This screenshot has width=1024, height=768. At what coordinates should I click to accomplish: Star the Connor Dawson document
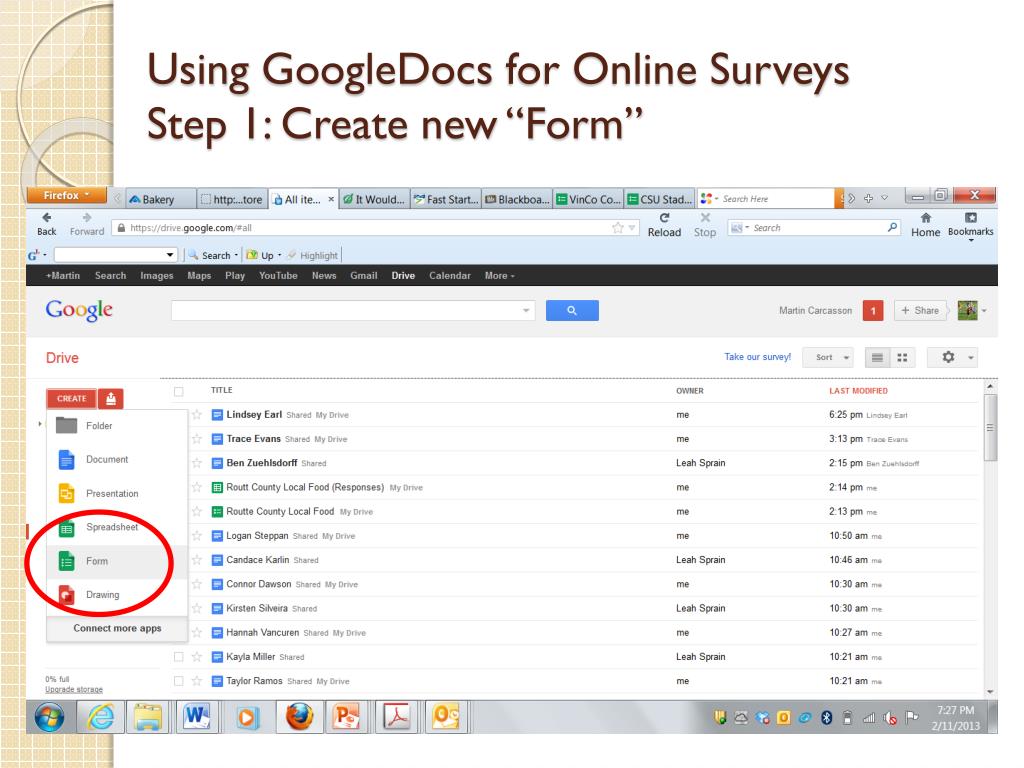(197, 584)
